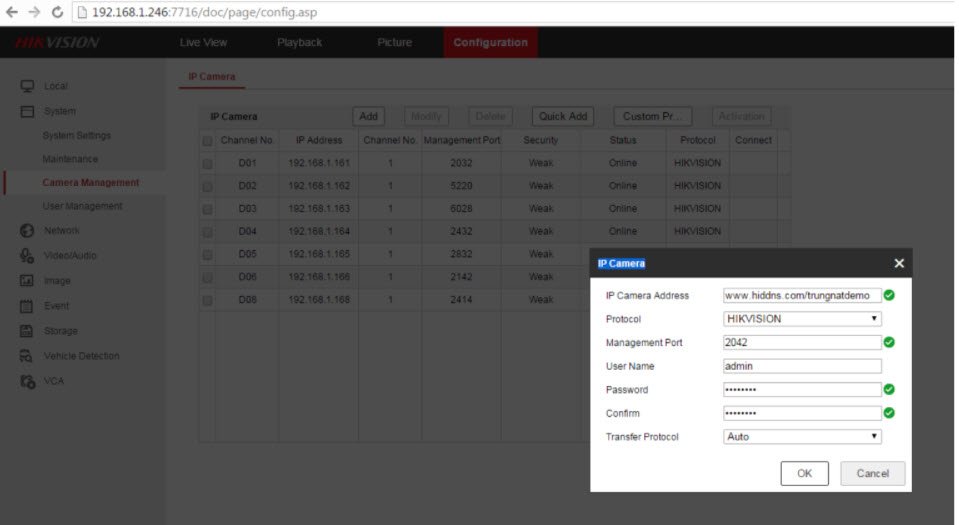Cancel the IP Camera dialog

click(872, 473)
